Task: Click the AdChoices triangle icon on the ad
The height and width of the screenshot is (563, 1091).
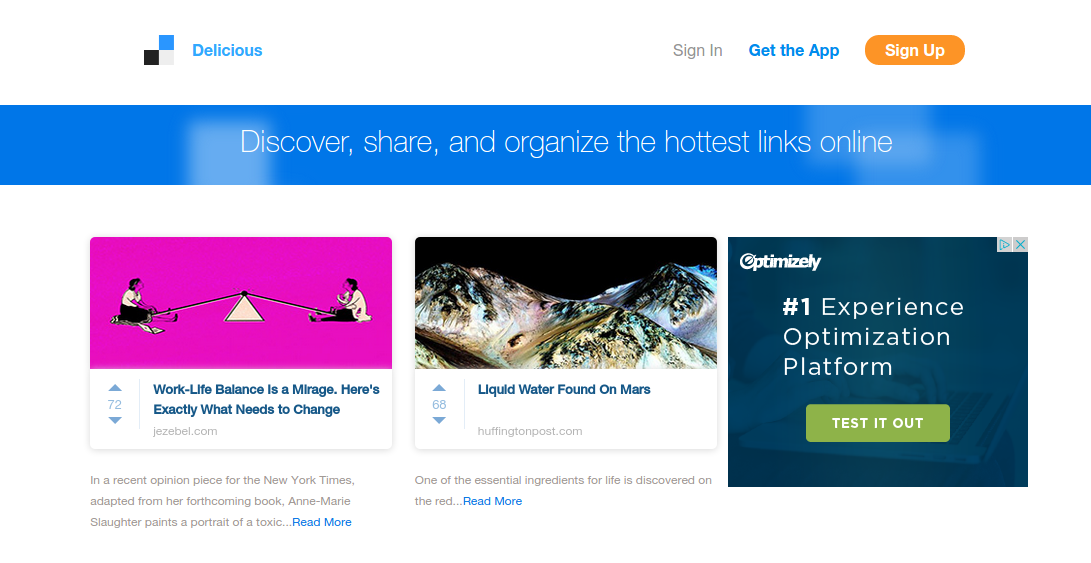Action: [x=1005, y=244]
